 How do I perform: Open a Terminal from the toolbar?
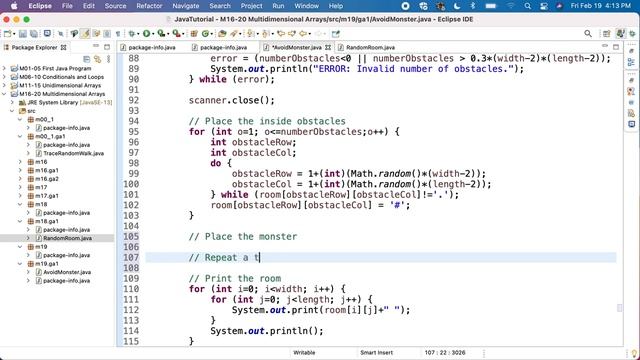coord(47,33)
